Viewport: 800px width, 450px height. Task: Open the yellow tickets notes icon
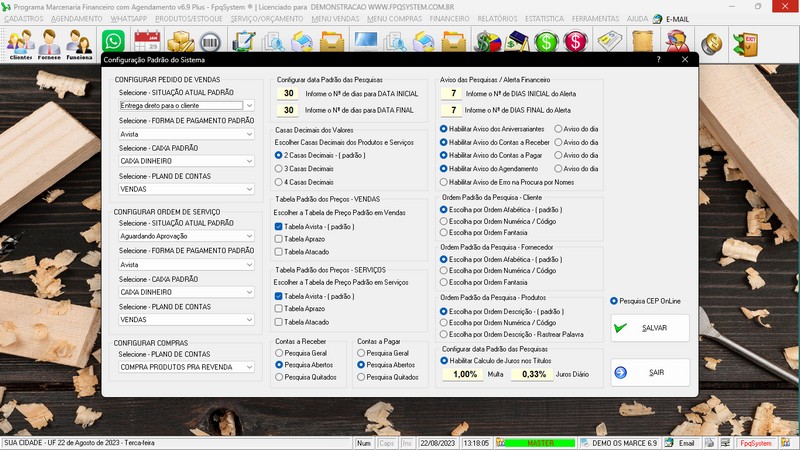tap(610, 42)
